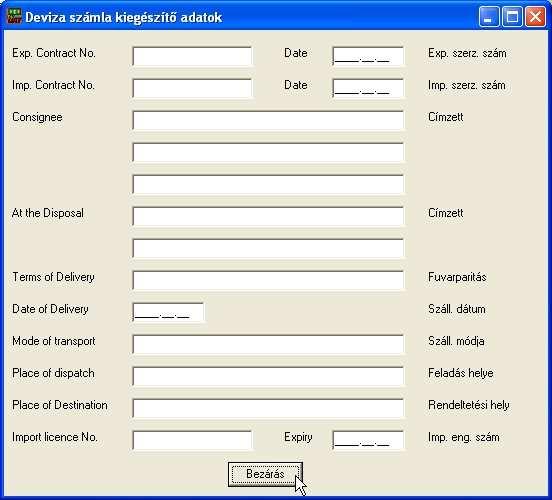Click the Date of Delivery date field
The width and height of the screenshot is (552, 500).
(x=168, y=312)
